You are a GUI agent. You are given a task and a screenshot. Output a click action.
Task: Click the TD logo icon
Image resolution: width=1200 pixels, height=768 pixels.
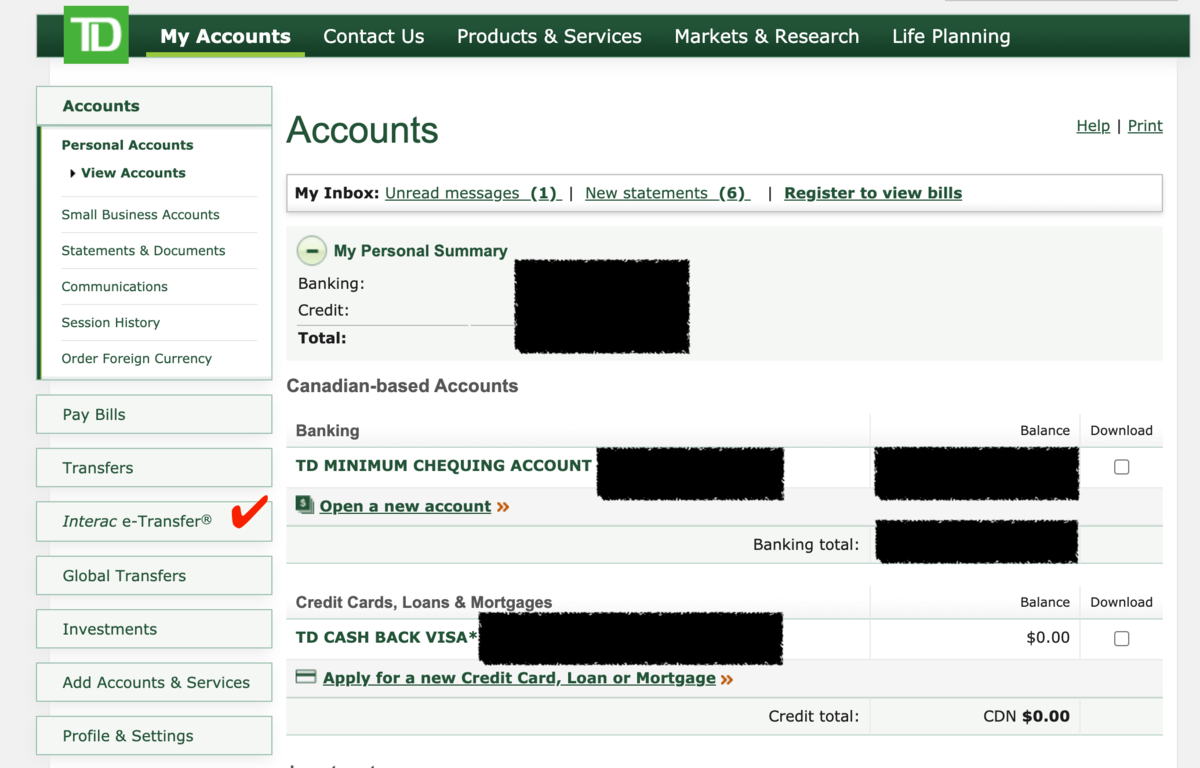tap(97, 35)
